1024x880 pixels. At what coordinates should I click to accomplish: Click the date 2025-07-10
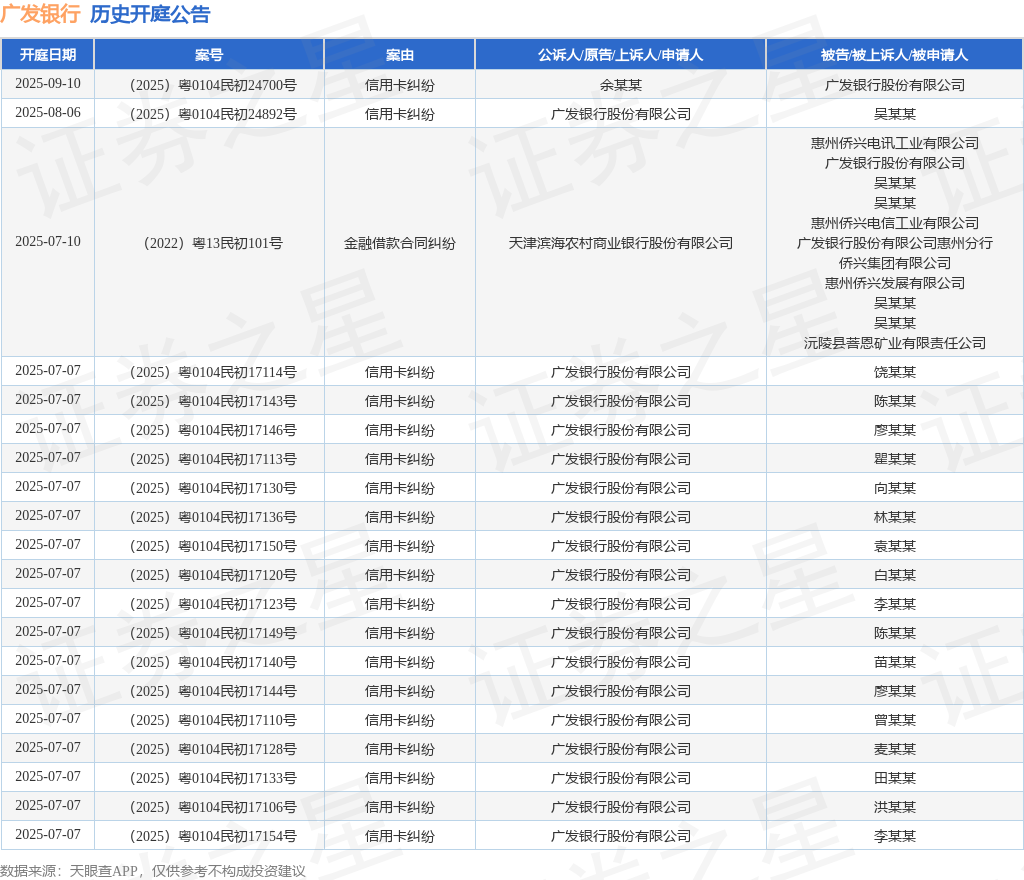tap(48, 242)
